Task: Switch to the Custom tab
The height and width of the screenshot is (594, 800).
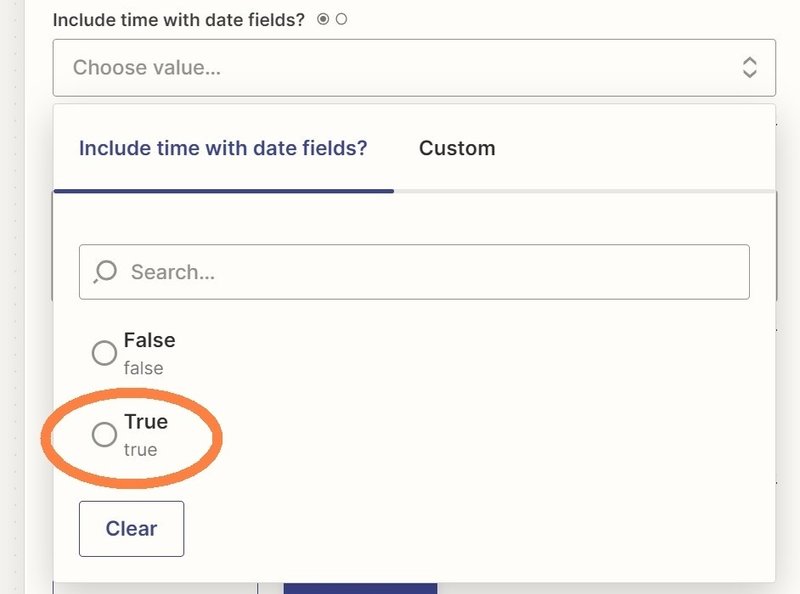Action: click(x=457, y=148)
